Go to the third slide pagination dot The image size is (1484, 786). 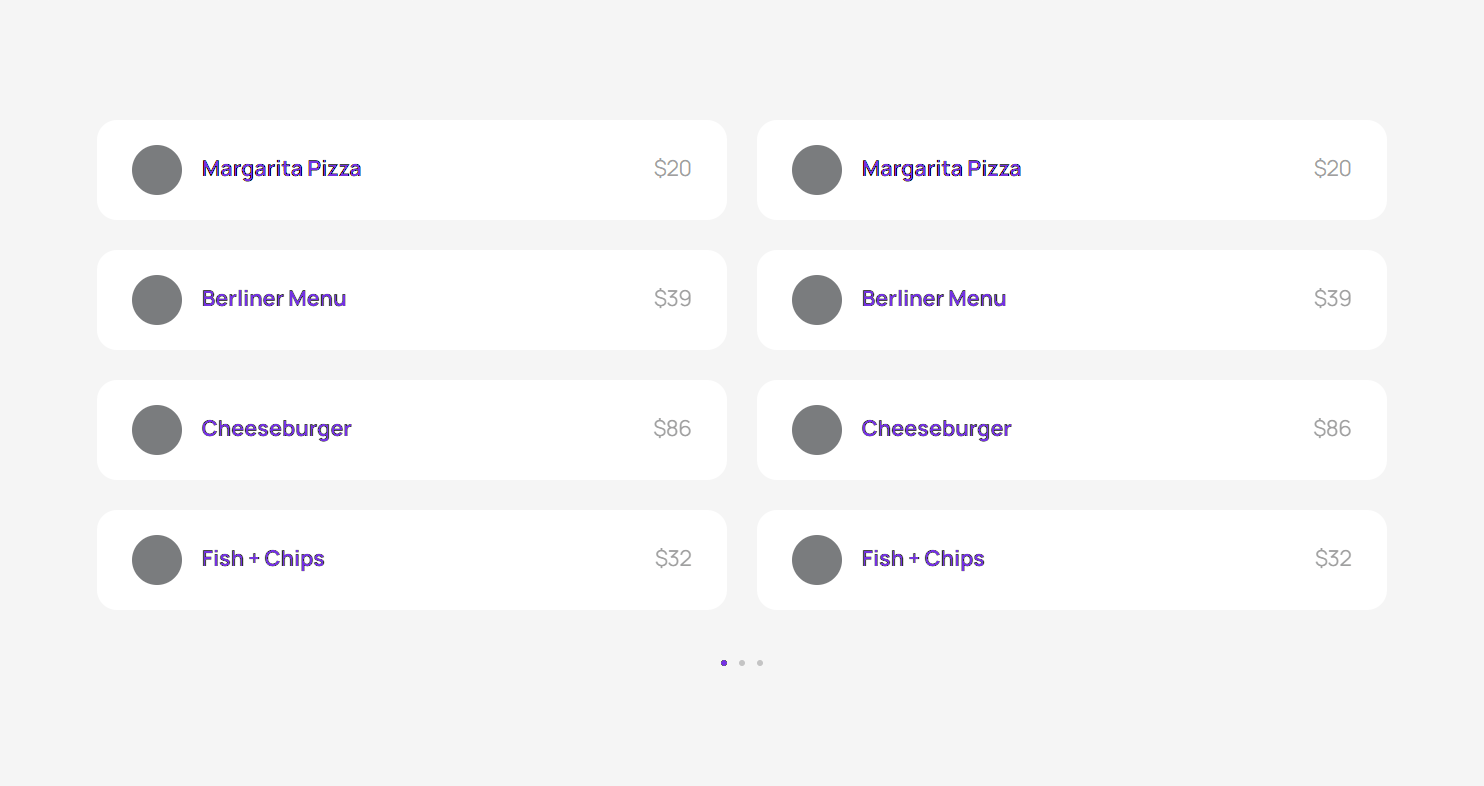tap(760, 663)
